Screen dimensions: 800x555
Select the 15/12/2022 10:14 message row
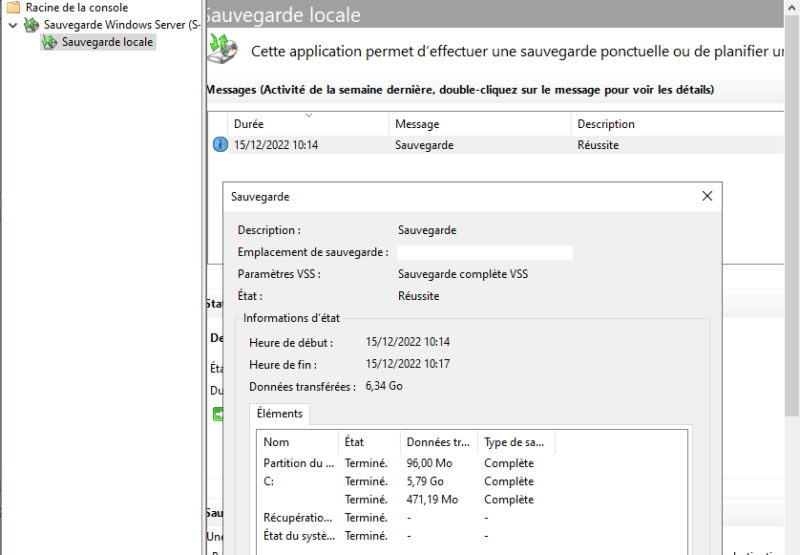pos(495,145)
